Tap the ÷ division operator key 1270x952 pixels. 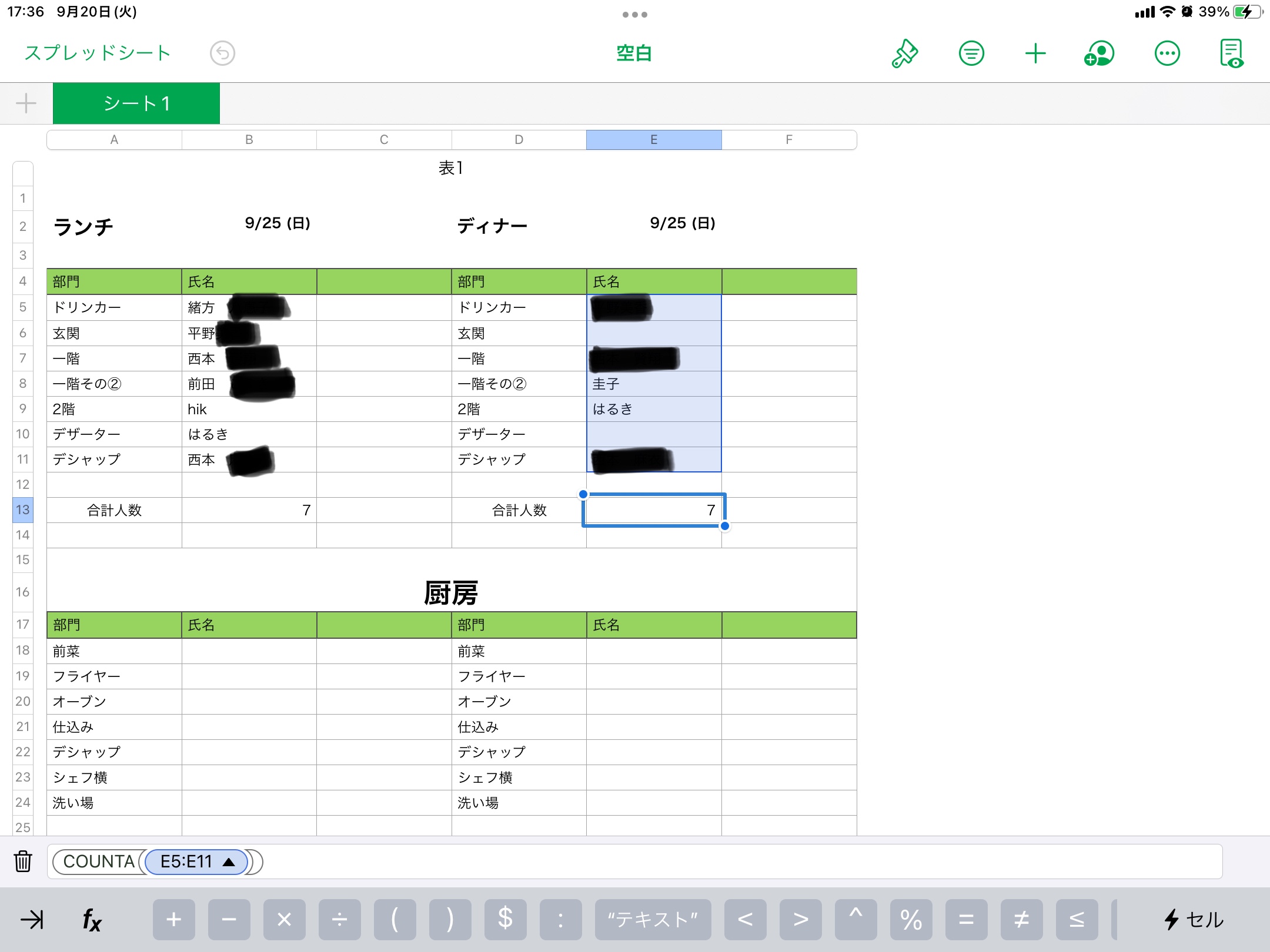coord(340,920)
